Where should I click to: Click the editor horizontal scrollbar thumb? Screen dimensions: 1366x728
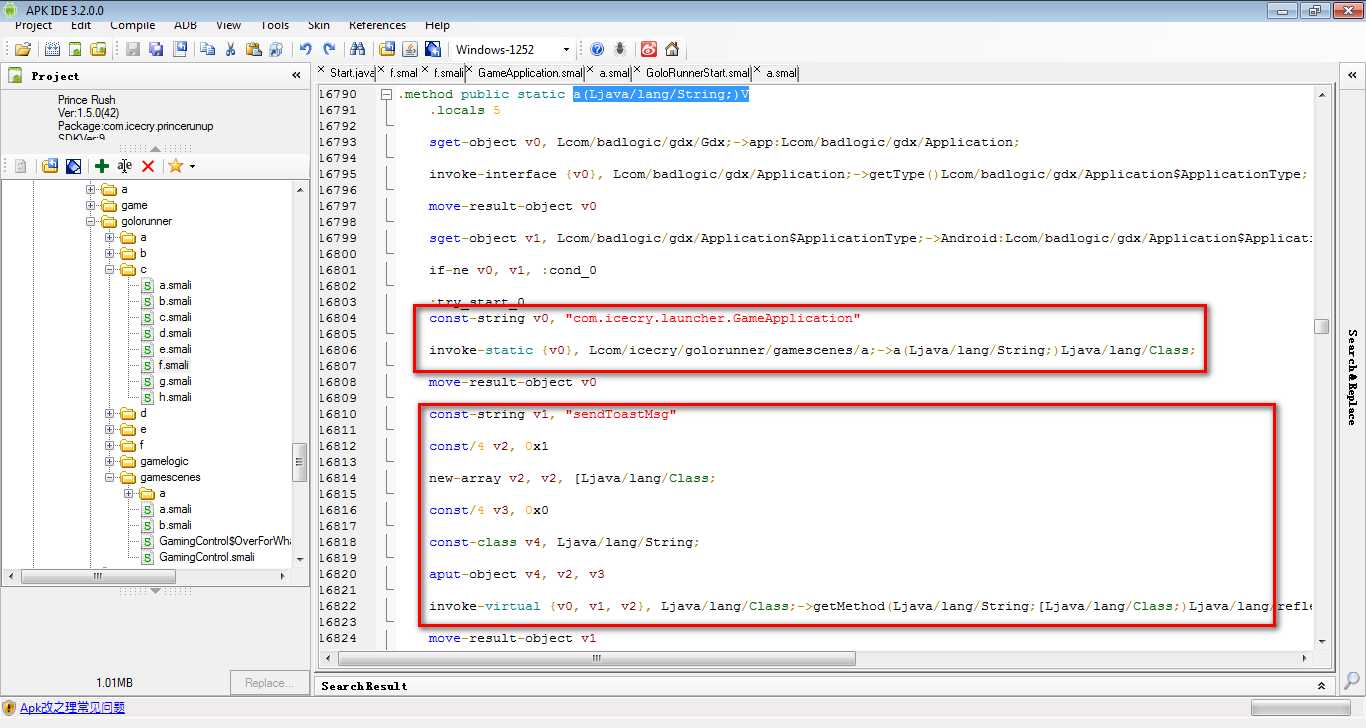pyautogui.click(x=597, y=659)
